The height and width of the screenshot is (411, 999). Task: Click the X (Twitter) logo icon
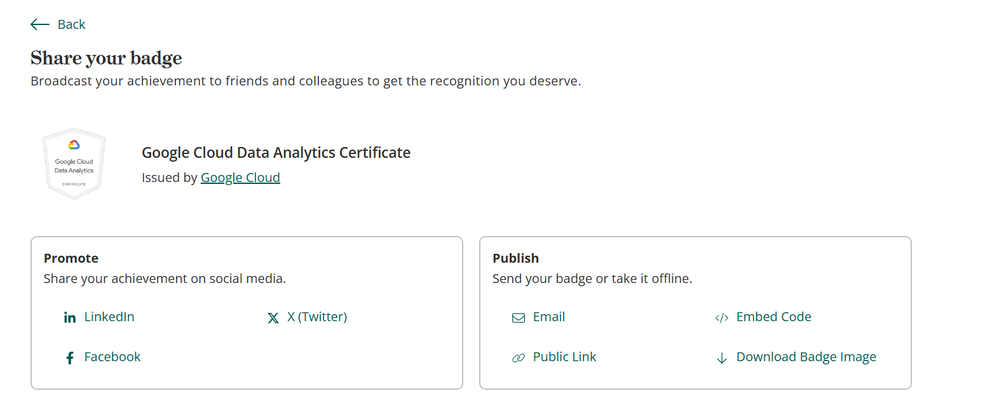[273, 318]
